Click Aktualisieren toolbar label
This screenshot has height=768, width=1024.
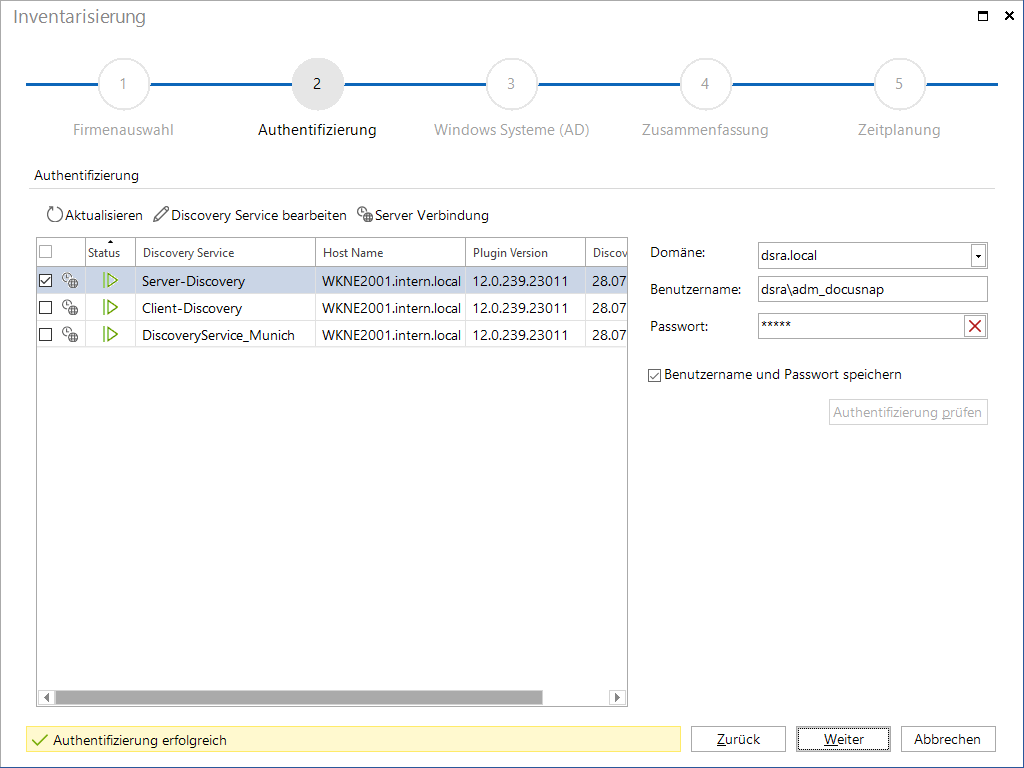pyautogui.click(x=104, y=216)
